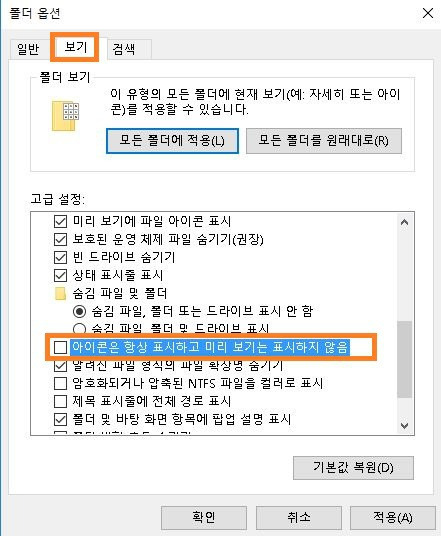
Task: Confirm with the 확인 button
Action: (x=204, y=517)
